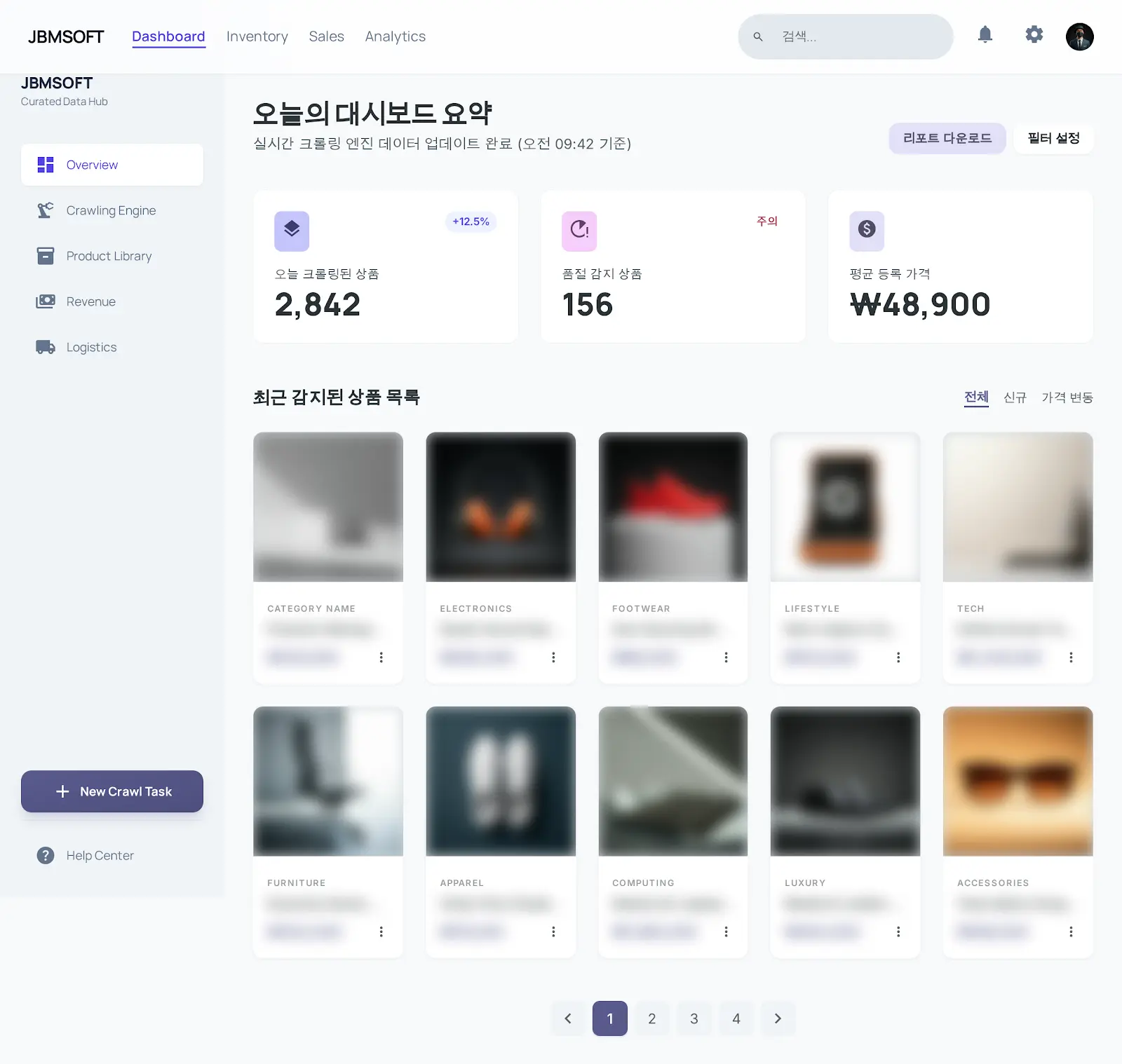This screenshot has width=1122, height=1064.
Task: Click the +12.5% badge
Action: [x=471, y=221]
